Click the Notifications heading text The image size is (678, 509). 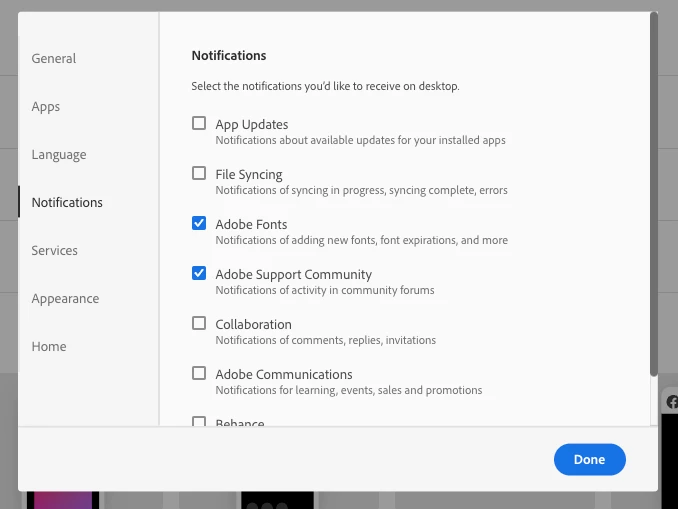pos(229,55)
